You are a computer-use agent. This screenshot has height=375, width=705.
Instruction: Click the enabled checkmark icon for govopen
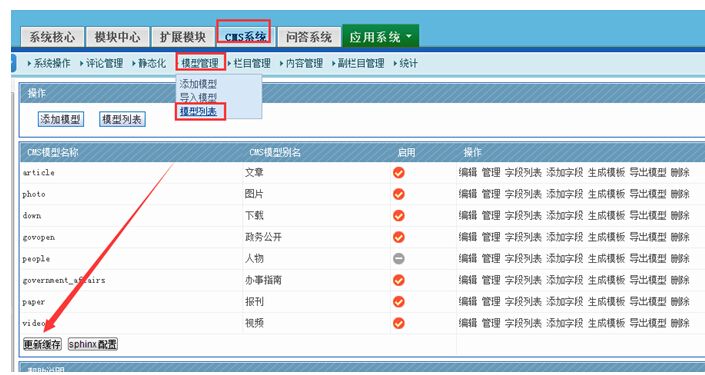(x=398, y=237)
